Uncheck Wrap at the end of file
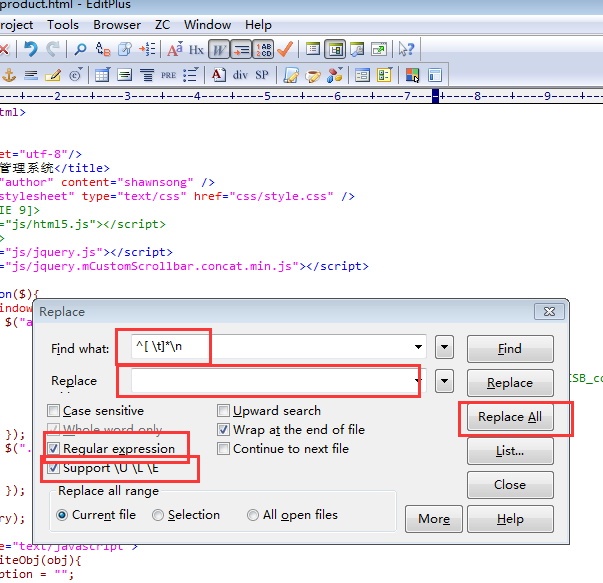 pyautogui.click(x=223, y=430)
